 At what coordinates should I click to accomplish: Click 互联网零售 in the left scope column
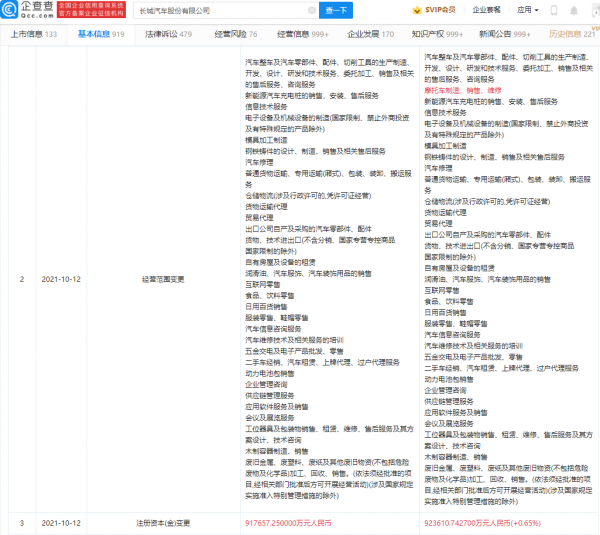[262, 284]
